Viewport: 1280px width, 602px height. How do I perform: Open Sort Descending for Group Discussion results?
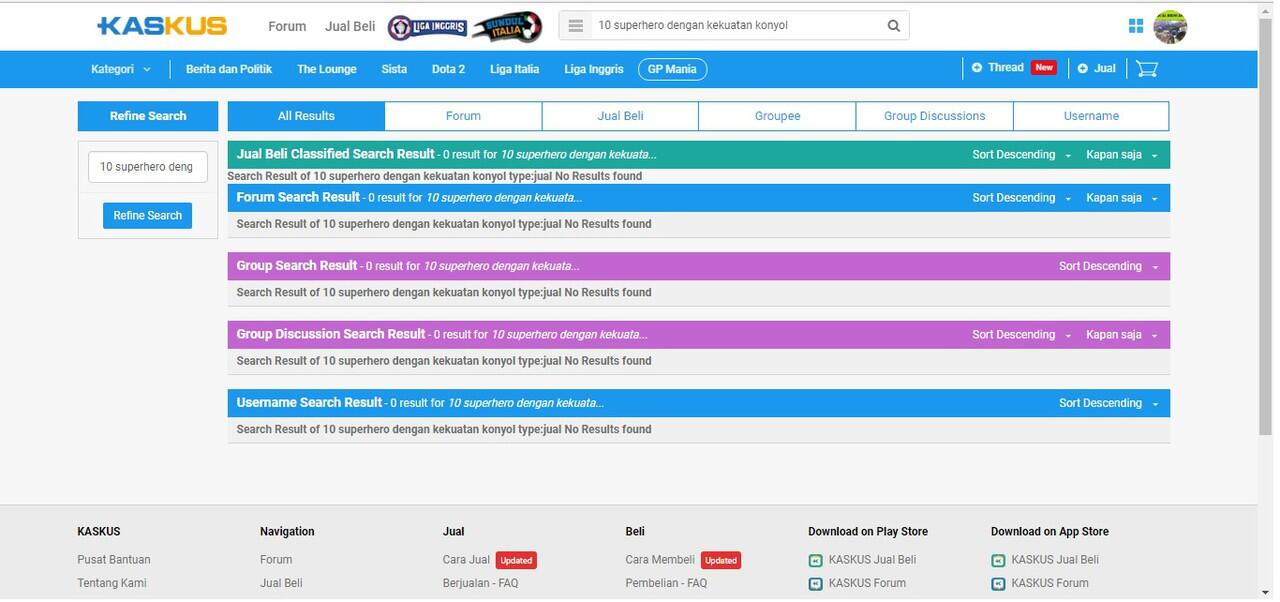click(1021, 335)
